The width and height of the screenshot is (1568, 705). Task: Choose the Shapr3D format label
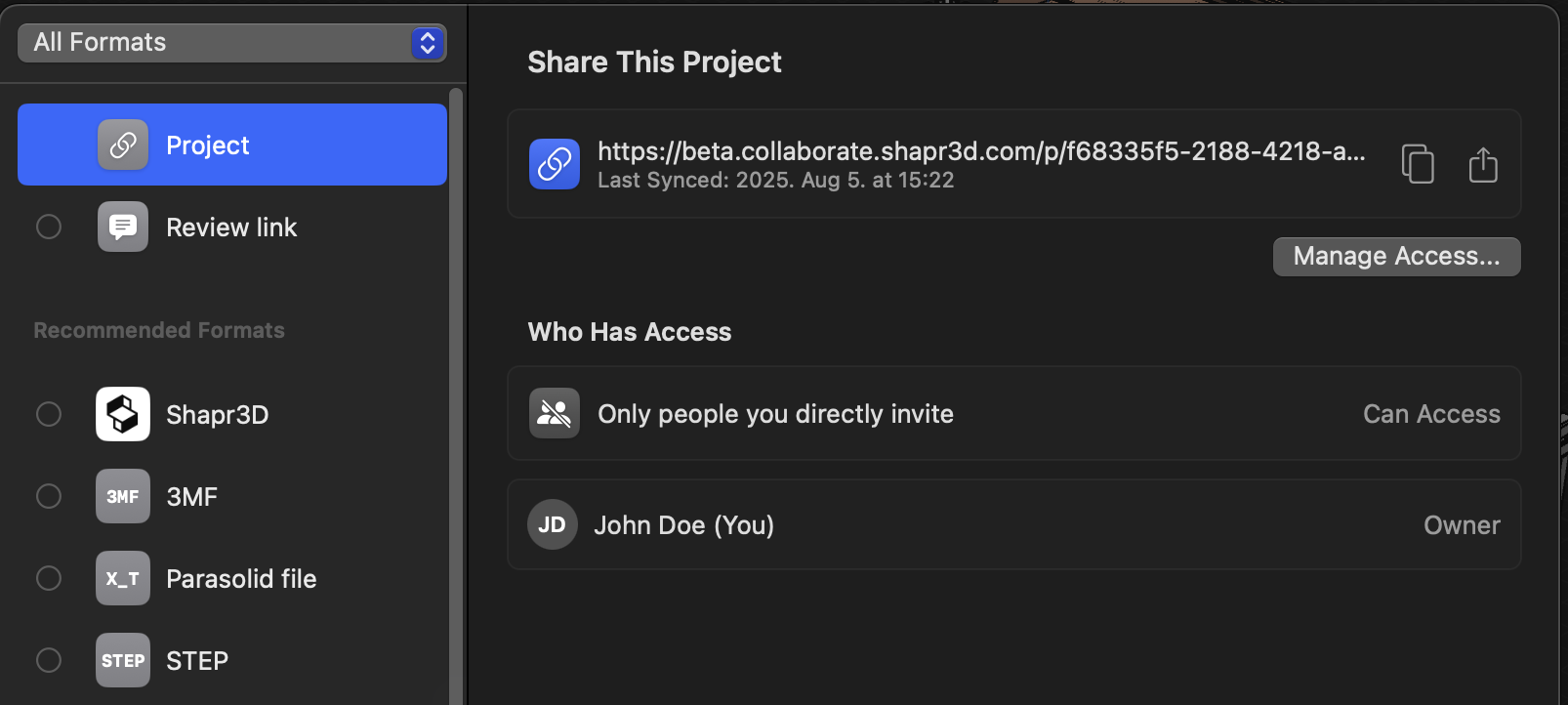click(x=217, y=415)
